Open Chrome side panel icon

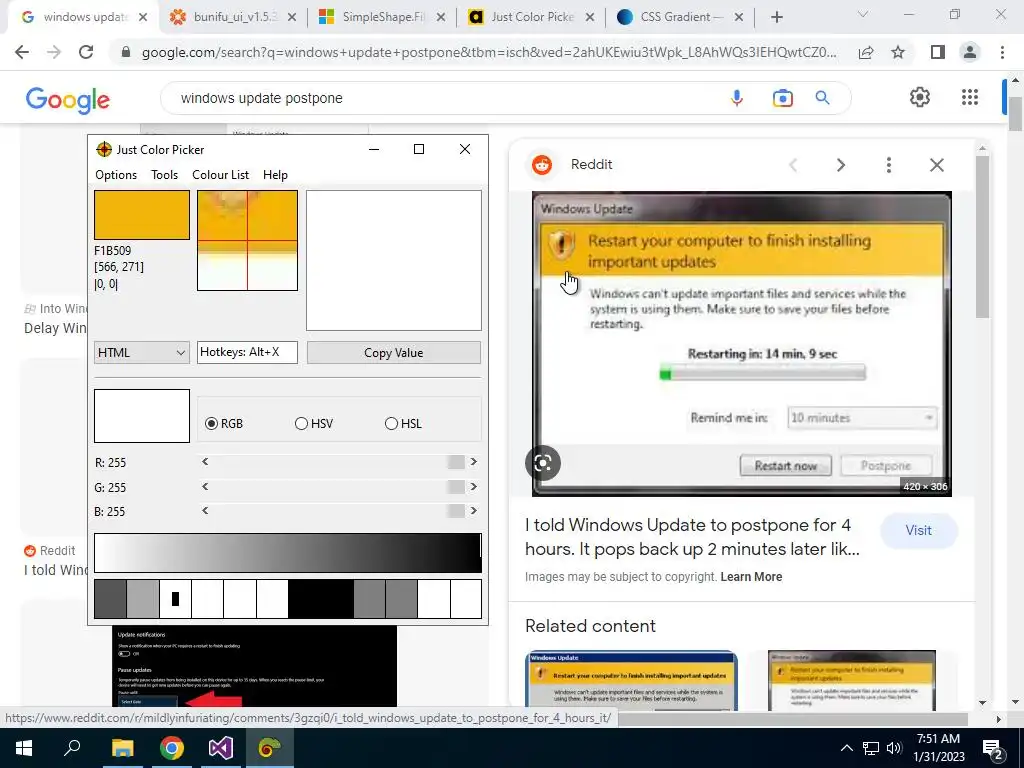(938, 52)
